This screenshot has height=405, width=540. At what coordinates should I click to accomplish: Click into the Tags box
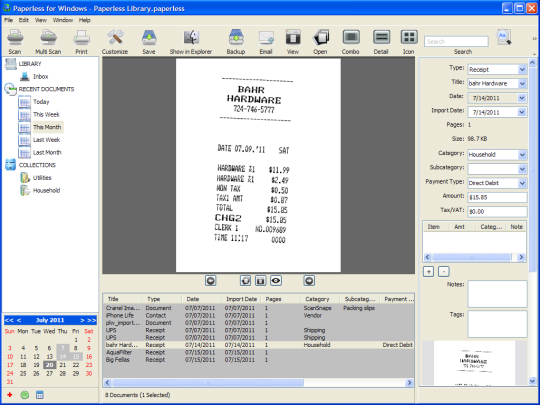[x=497, y=324]
